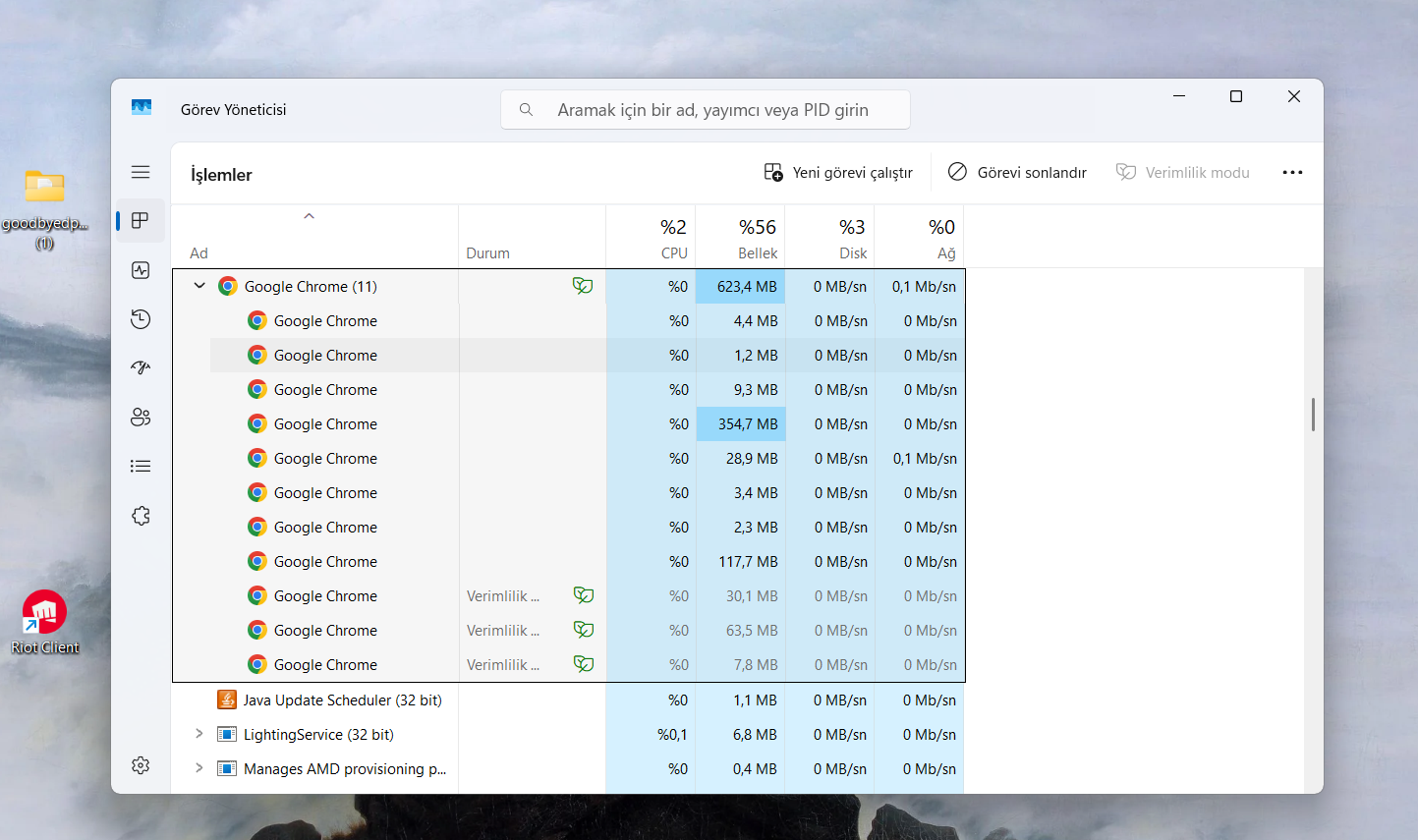
Task: Select the Chrome process cell showing 117,7 MB
Action: 741,562
